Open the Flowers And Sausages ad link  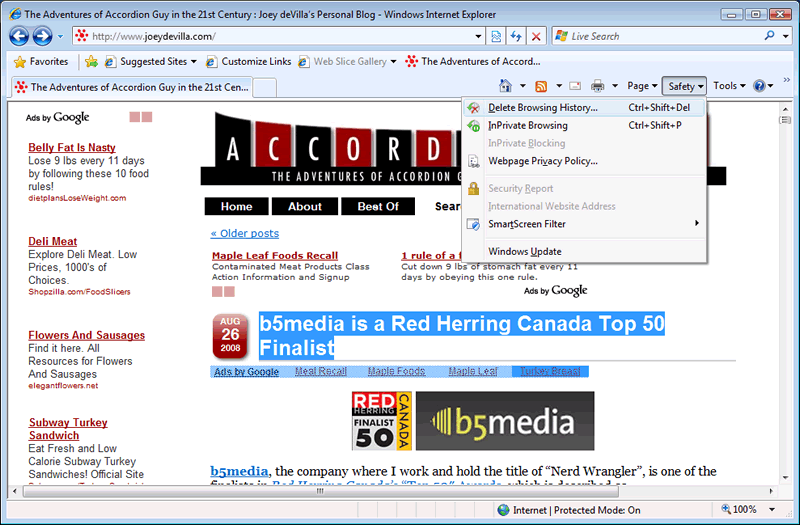87,335
